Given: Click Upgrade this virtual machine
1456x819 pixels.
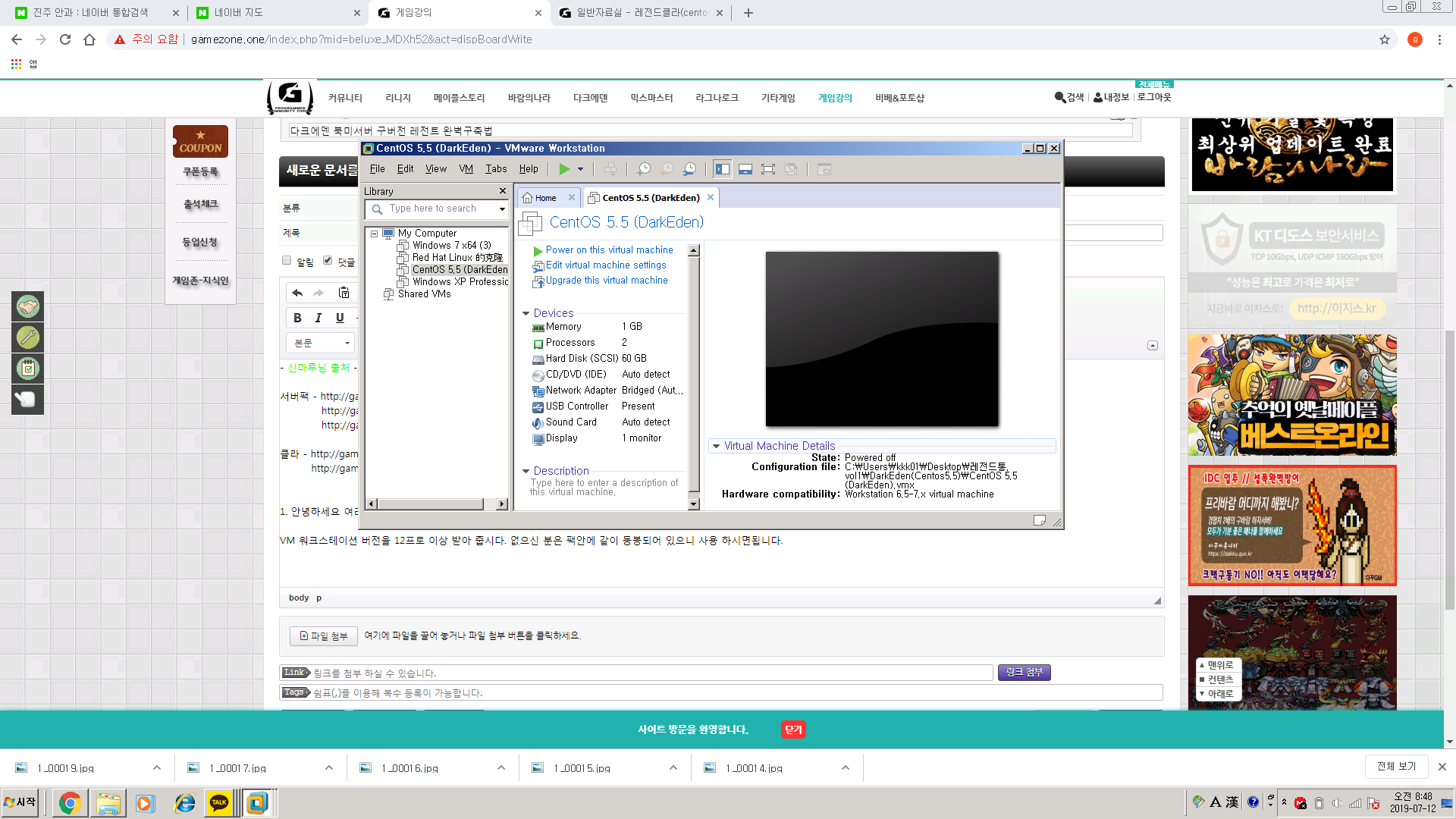Looking at the screenshot, I should point(607,281).
